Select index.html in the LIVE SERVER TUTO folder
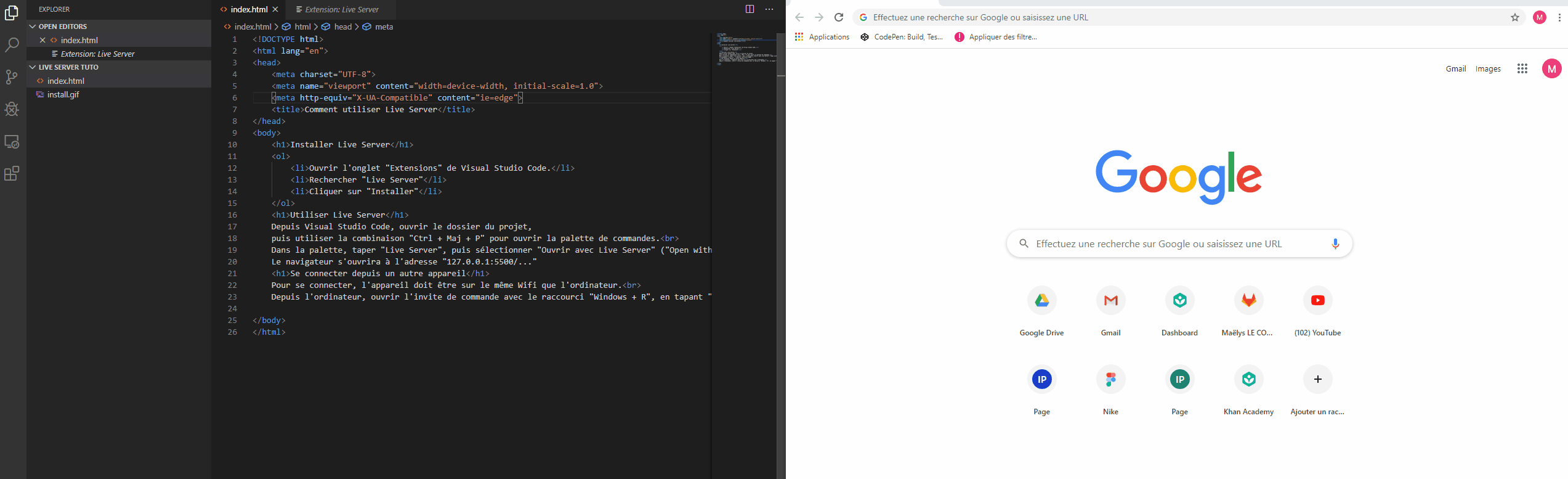Screen dimensions: 1568x479 pyautogui.click(x=119, y=81)
